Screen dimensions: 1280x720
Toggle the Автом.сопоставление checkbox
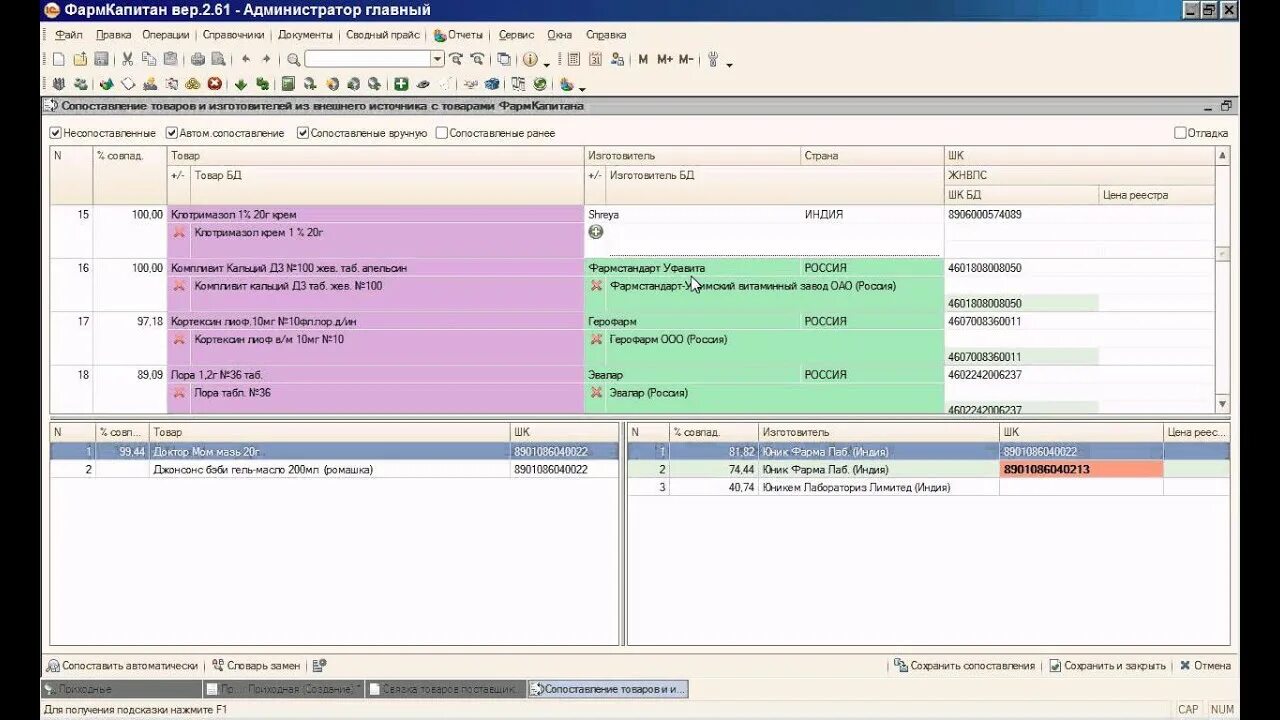(x=172, y=133)
